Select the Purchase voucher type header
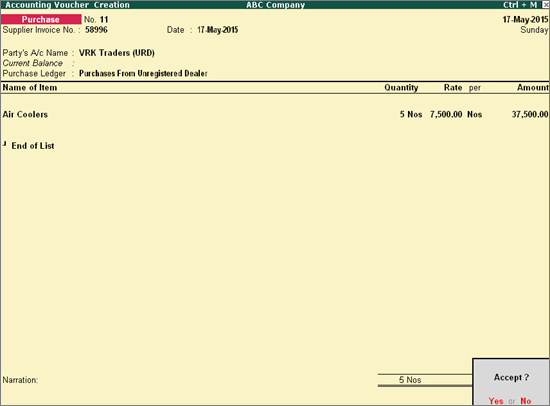550x406 pixels. (x=41, y=19)
